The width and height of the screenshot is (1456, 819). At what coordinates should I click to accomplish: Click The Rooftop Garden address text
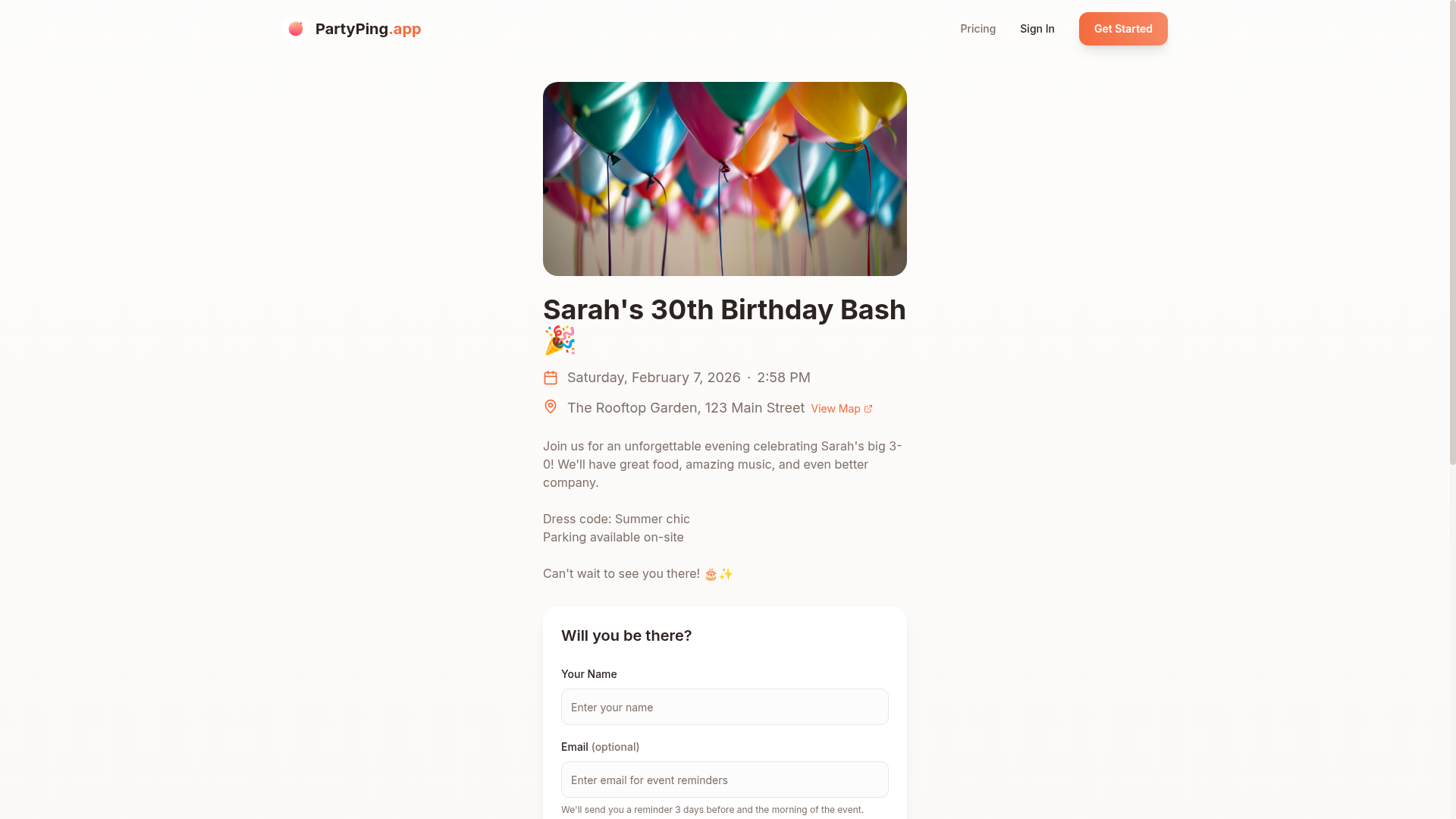[686, 408]
